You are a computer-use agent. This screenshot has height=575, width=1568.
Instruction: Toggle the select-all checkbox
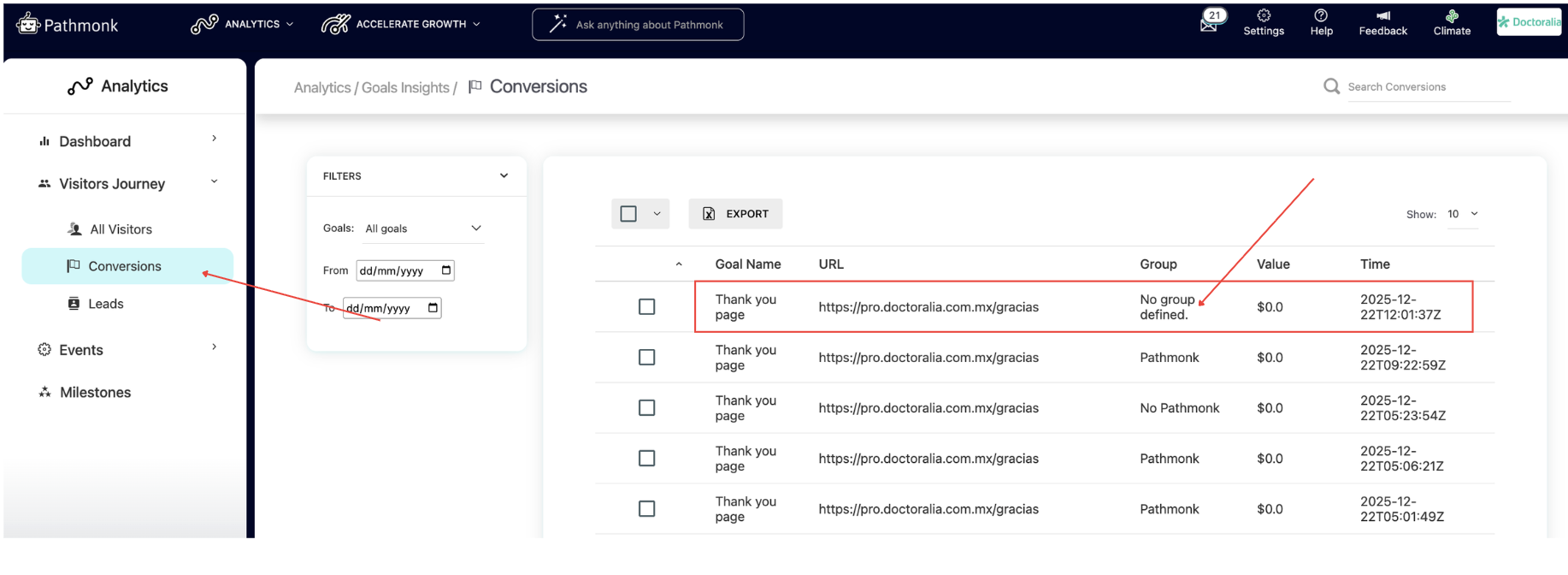[x=628, y=214]
